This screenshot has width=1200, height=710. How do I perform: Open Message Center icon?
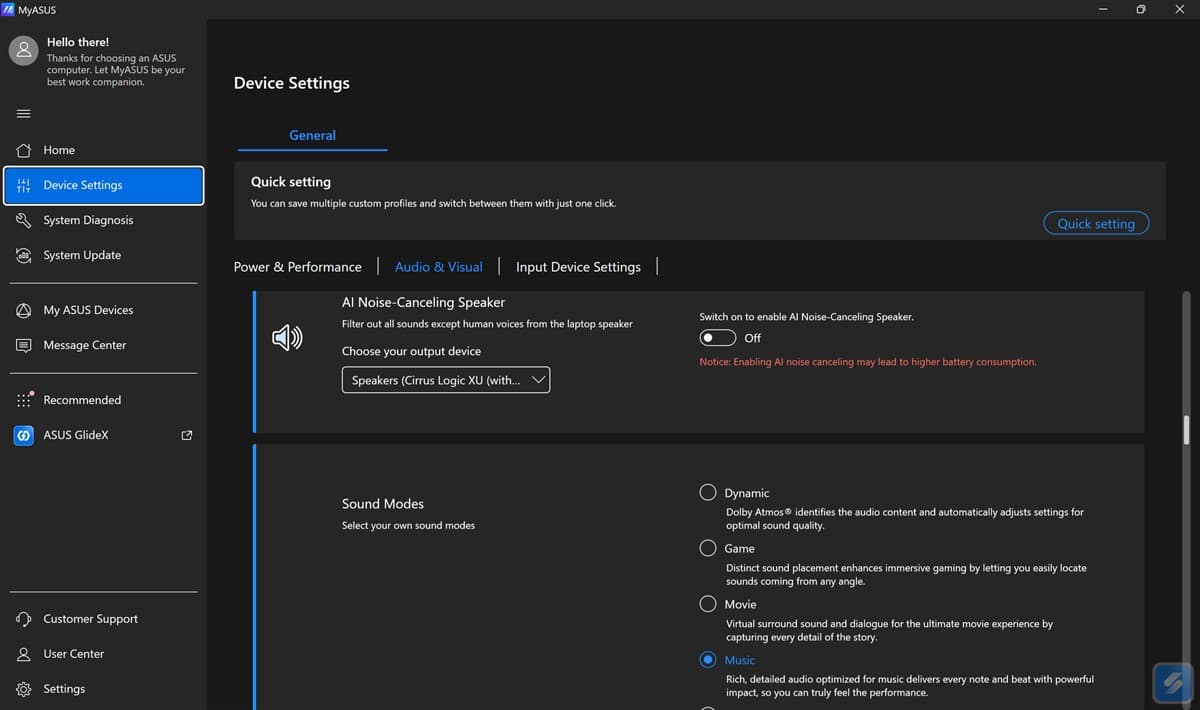(x=24, y=345)
